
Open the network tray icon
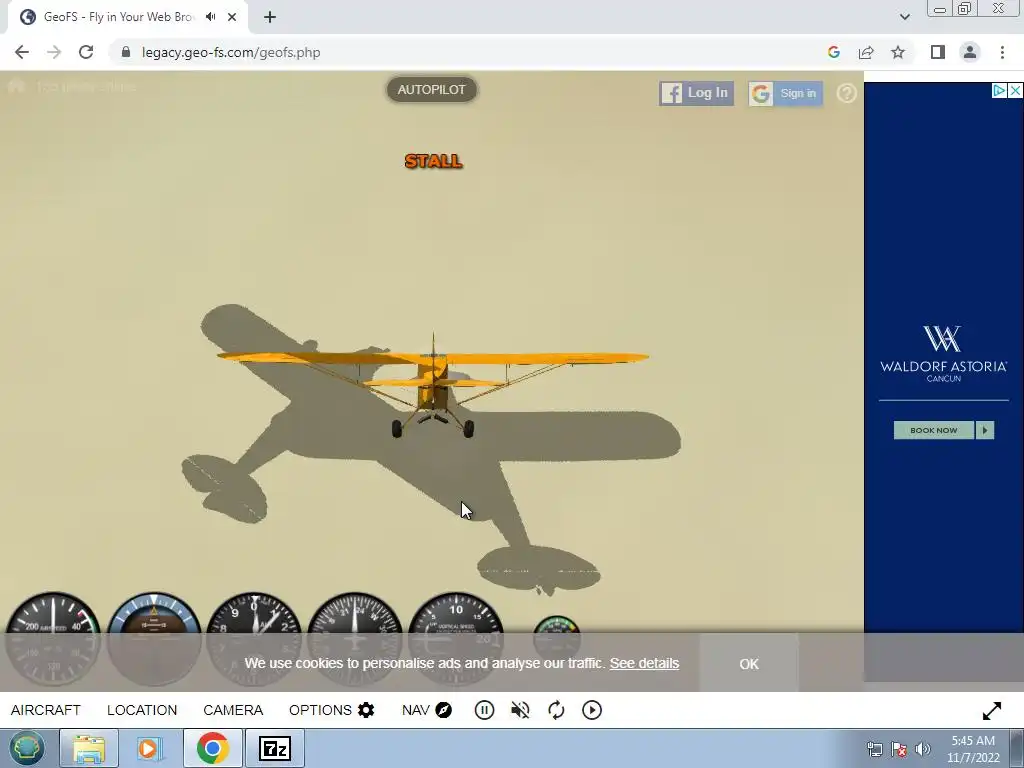point(874,749)
